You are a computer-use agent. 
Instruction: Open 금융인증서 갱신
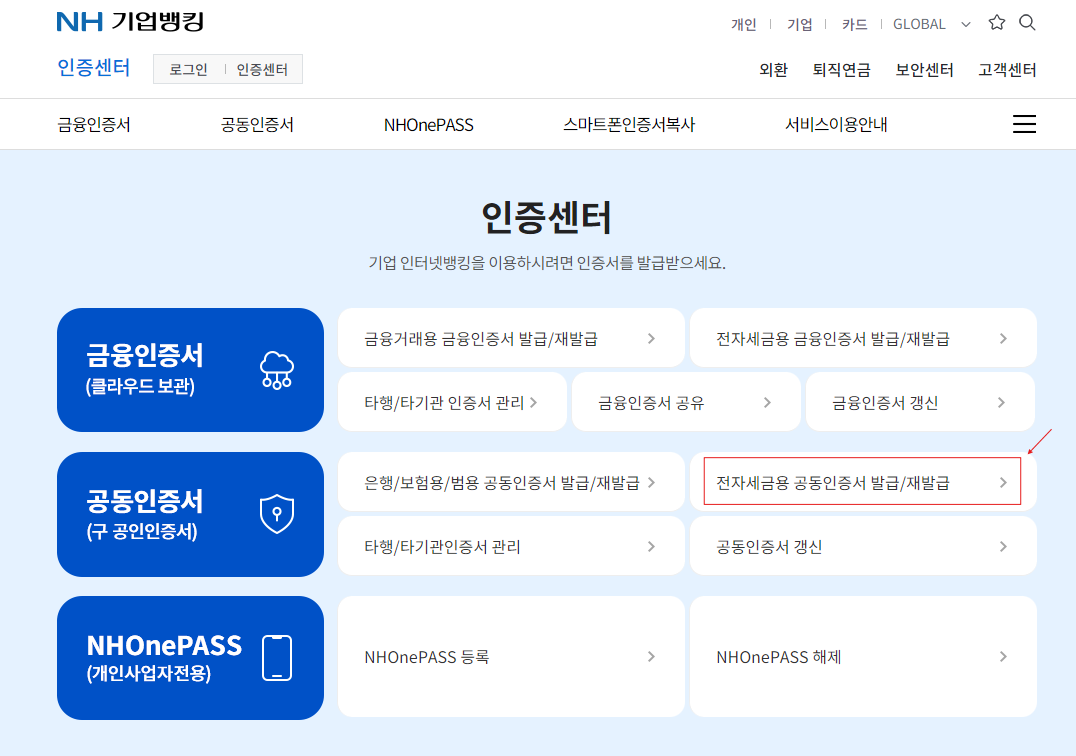(920, 402)
